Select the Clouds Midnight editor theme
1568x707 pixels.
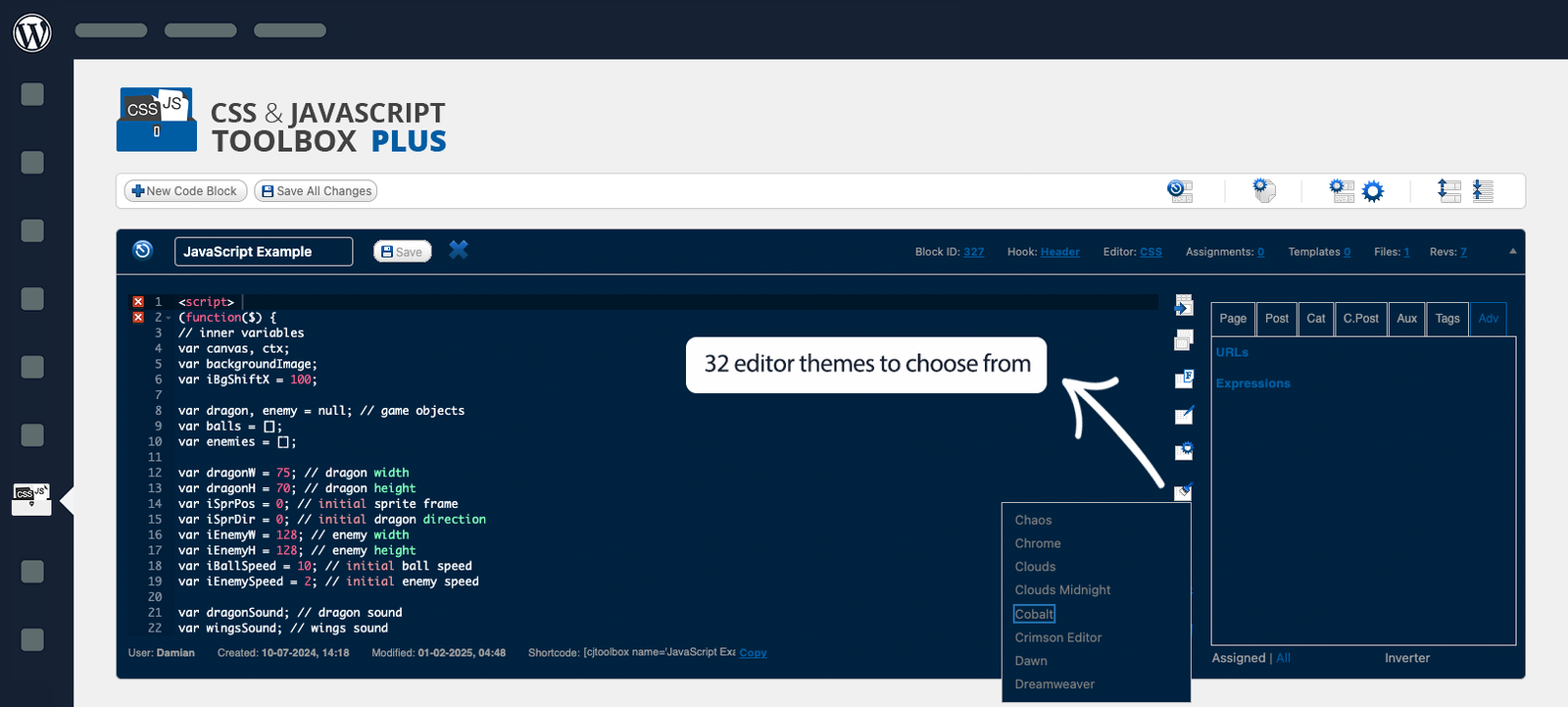point(1062,590)
